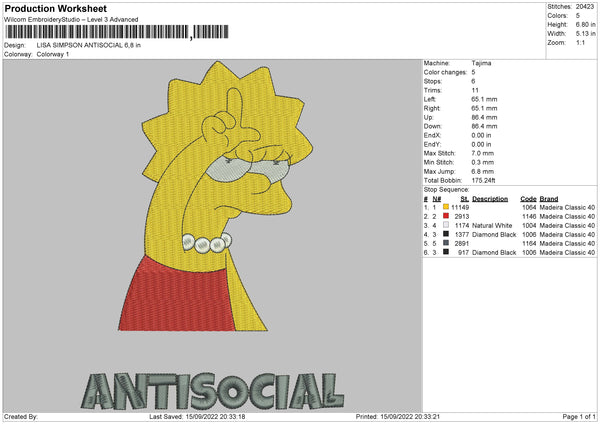
Task: Click Diamond Black description in stop 4
Action: tap(494, 234)
